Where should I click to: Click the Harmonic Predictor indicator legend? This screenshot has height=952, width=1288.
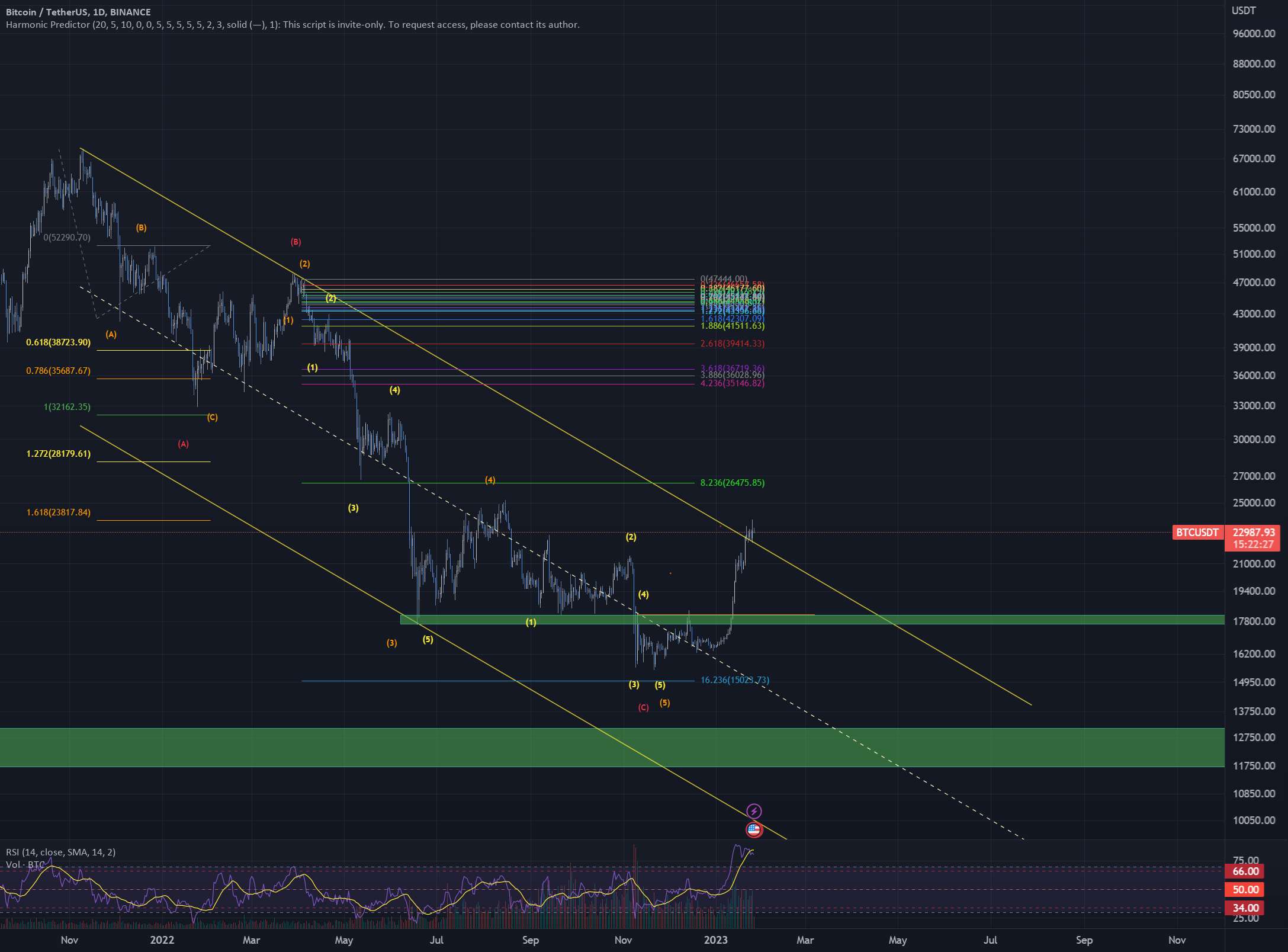[x=293, y=25]
